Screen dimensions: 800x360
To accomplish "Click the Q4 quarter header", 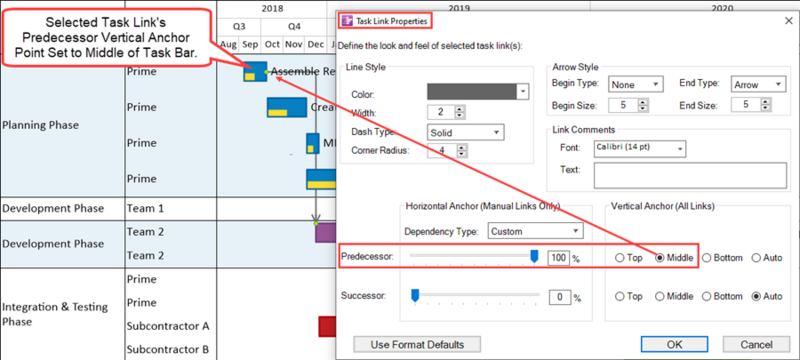I will [294, 27].
